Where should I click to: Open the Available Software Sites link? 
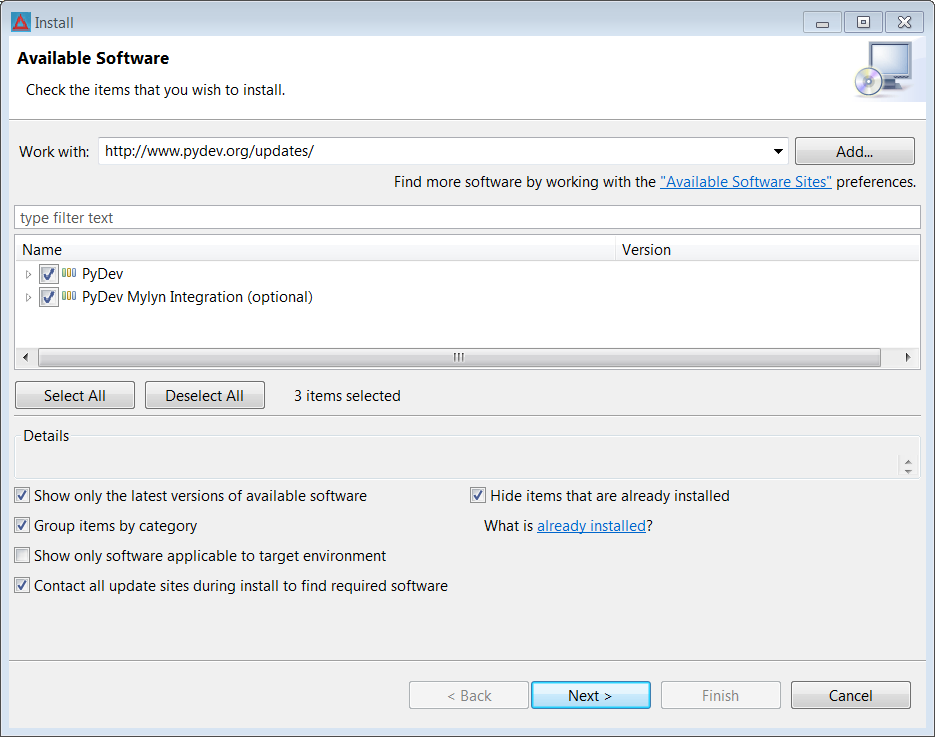(x=745, y=182)
